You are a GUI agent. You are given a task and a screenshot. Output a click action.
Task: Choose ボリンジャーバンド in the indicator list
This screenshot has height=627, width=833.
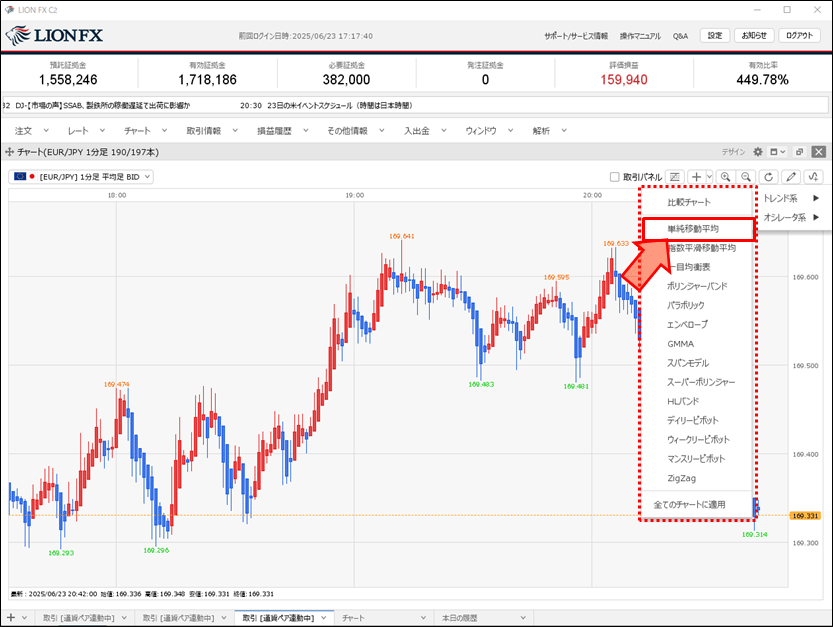pos(697,286)
